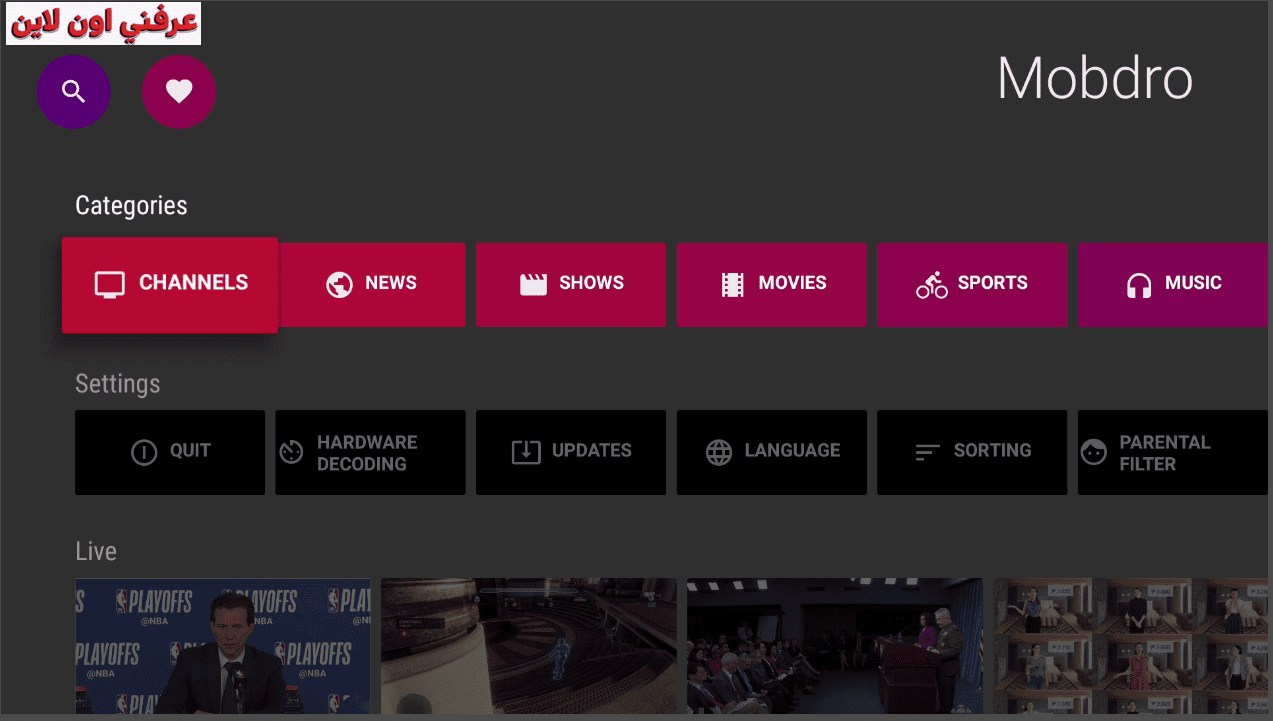This screenshot has width=1273, height=721.
Task: Check for Updates in settings
Action: pos(570,452)
